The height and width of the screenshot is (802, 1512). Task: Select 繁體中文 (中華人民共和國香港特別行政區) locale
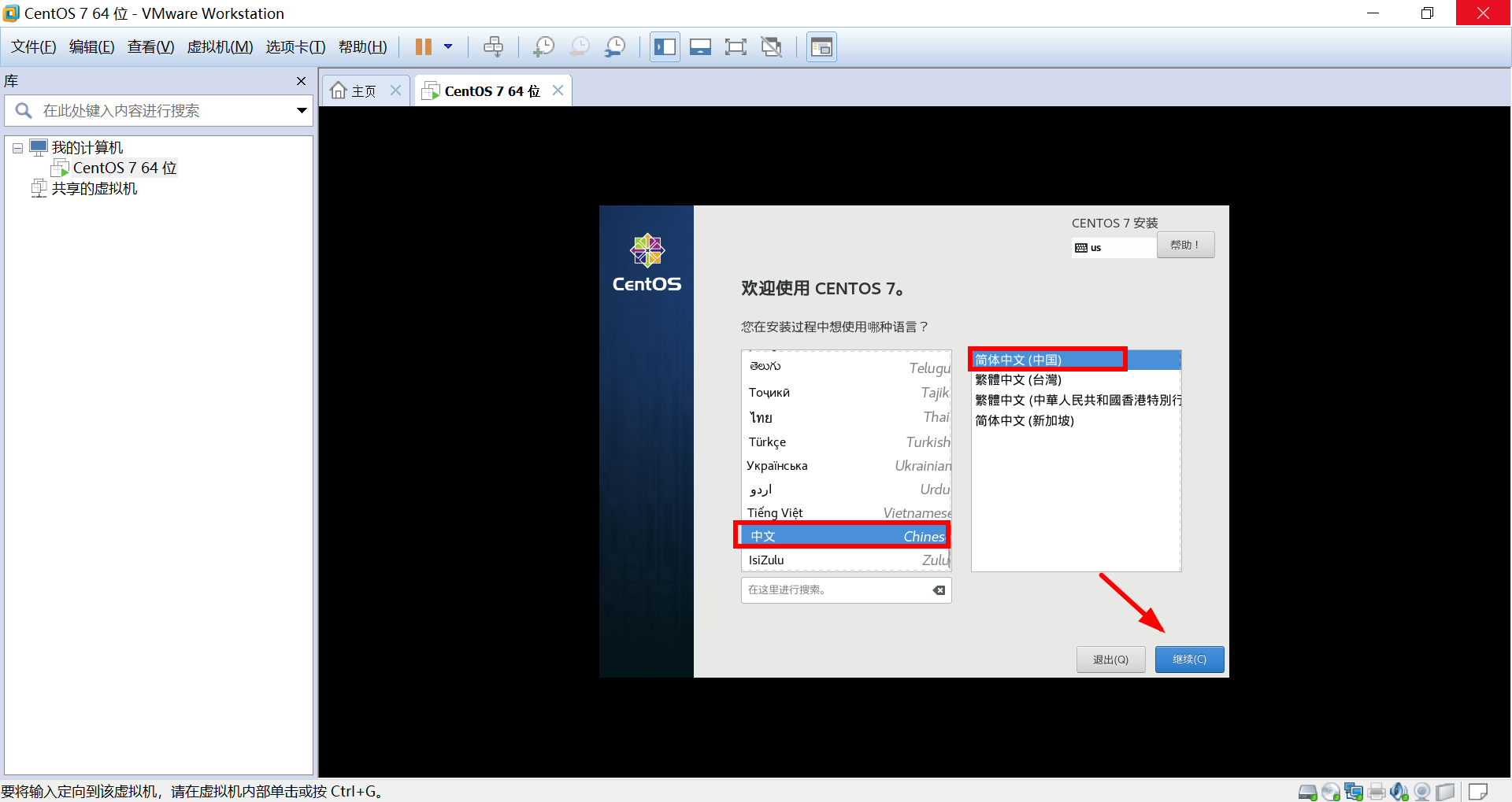(x=1076, y=400)
